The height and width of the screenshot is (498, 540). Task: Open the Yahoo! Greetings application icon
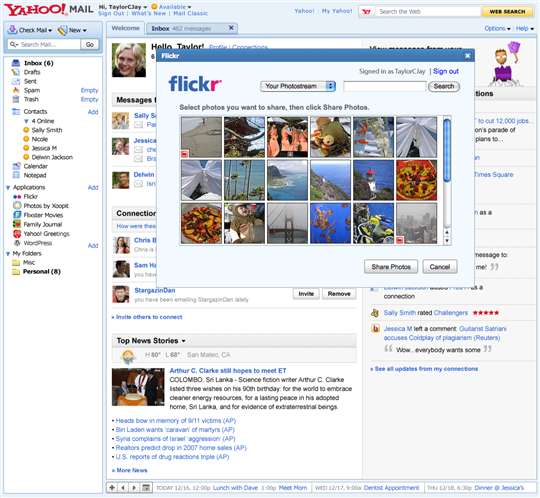click(17, 234)
